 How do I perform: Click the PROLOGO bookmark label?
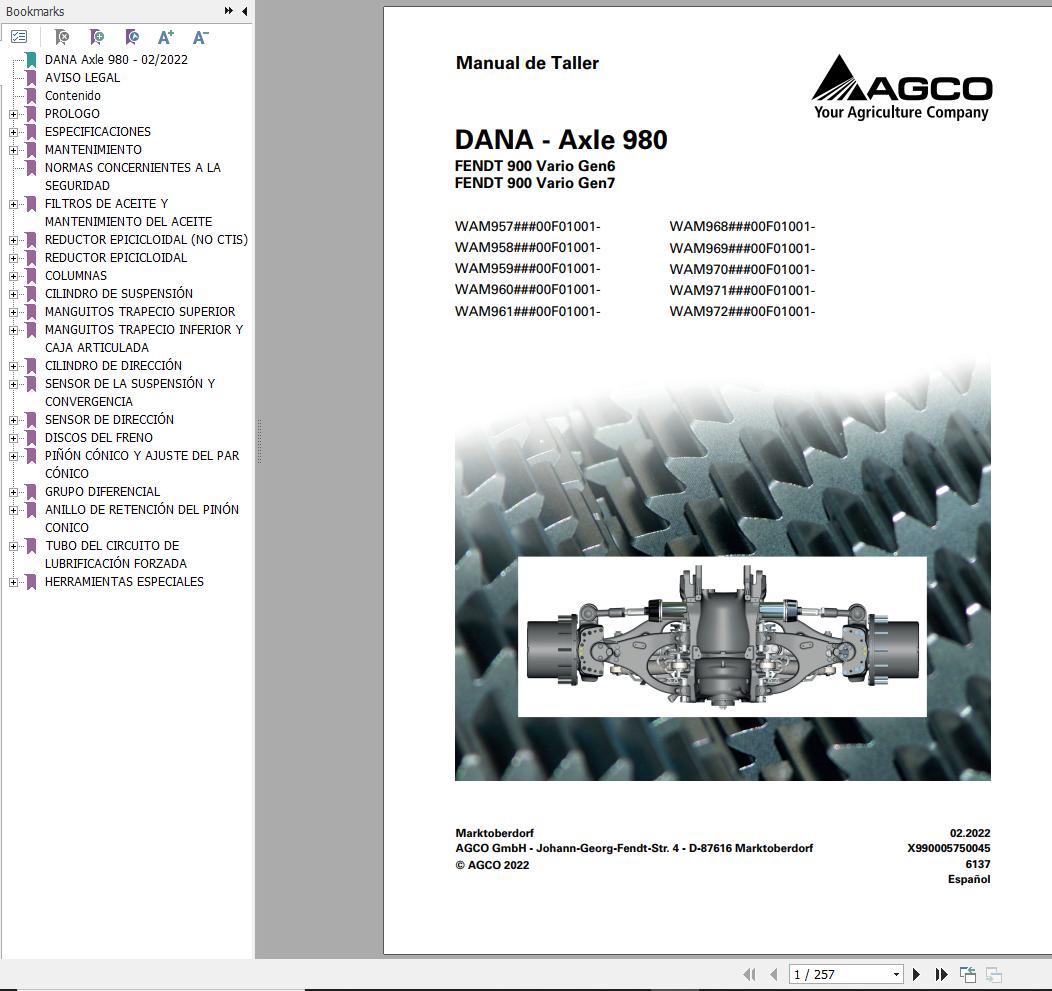pyautogui.click(x=72, y=114)
